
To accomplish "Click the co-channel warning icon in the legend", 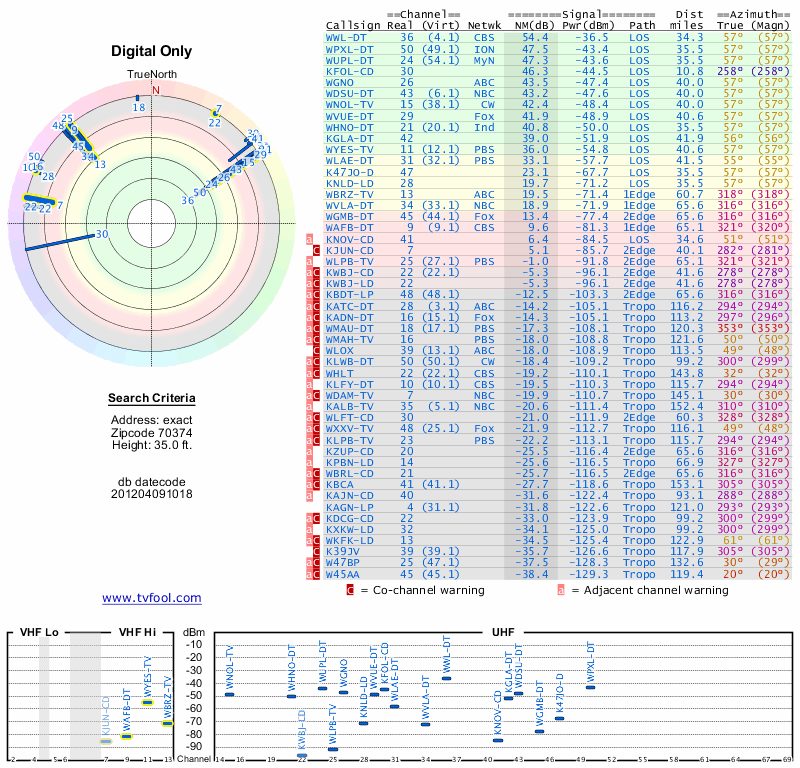I will coord(350,590).
